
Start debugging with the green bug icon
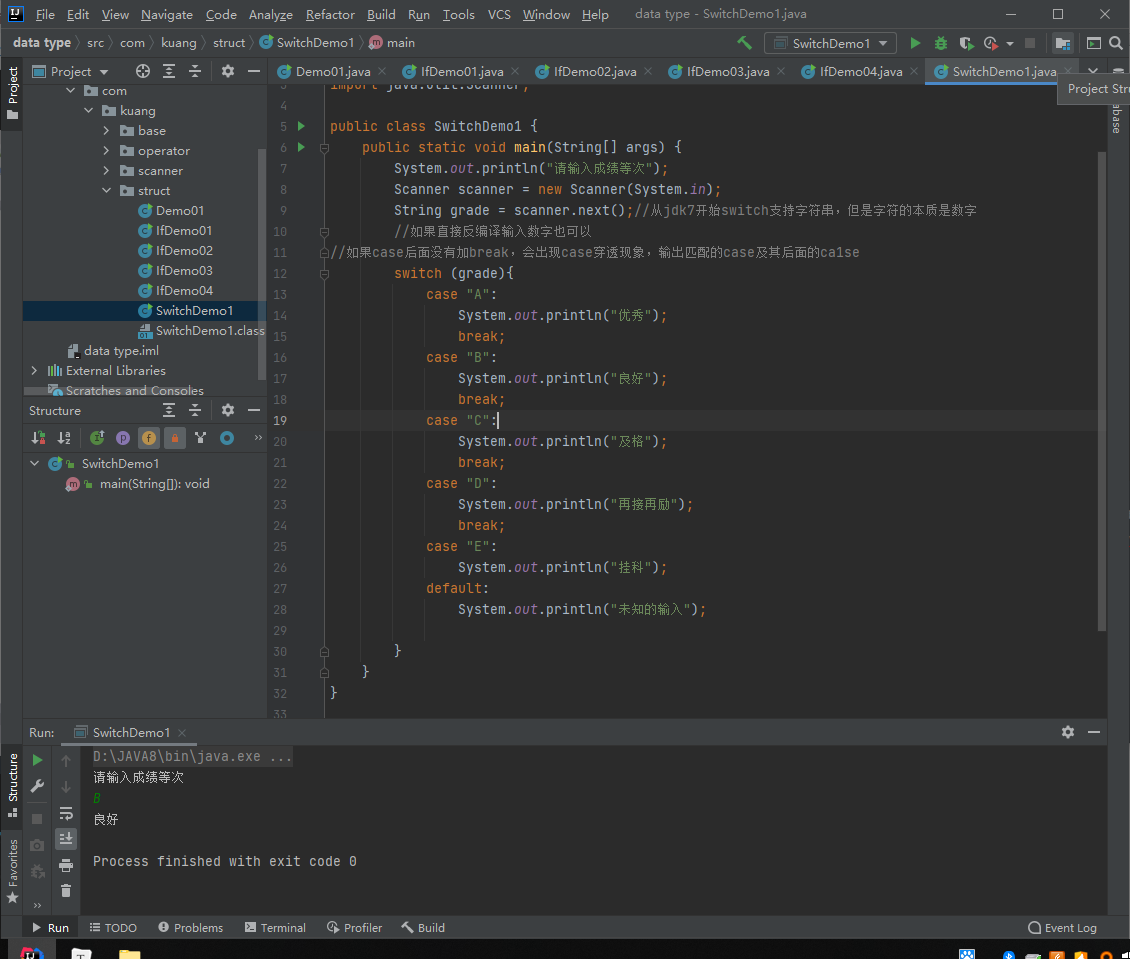click(x=940, y=43)
